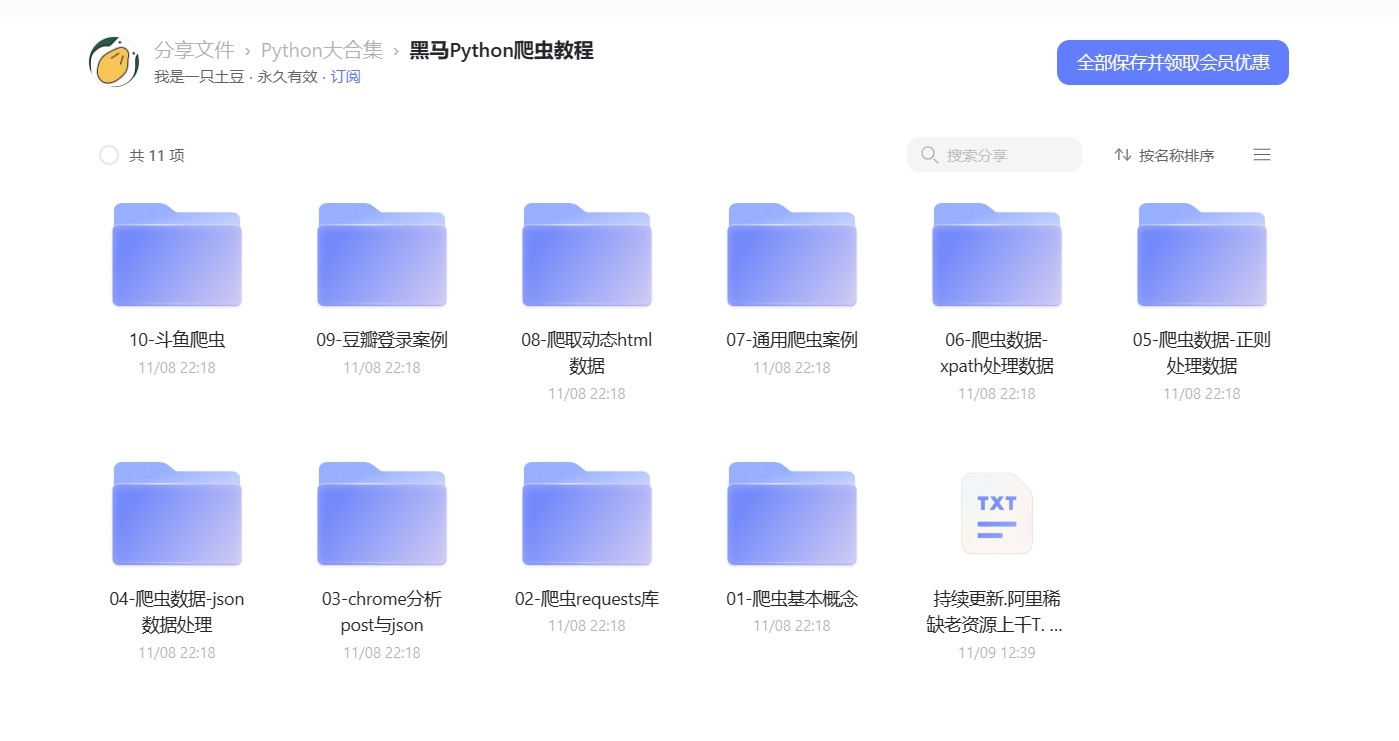Viewport: 1399px width, 741px height.
Task: Open the 10-斗鱼爬虫 folder icon
Action: tap(177, 255)
